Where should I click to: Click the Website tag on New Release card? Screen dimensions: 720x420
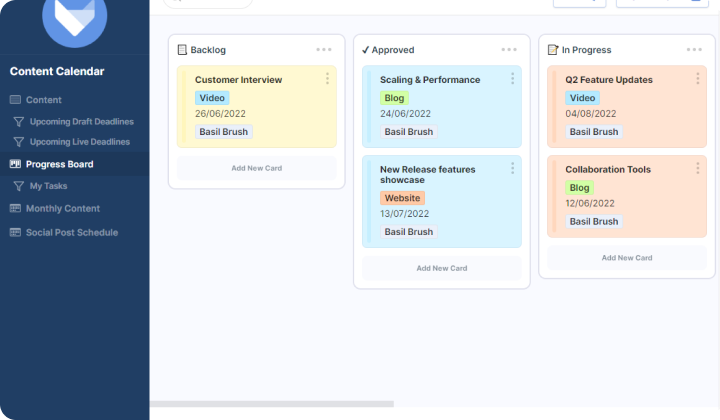click(x=402, y=198)
